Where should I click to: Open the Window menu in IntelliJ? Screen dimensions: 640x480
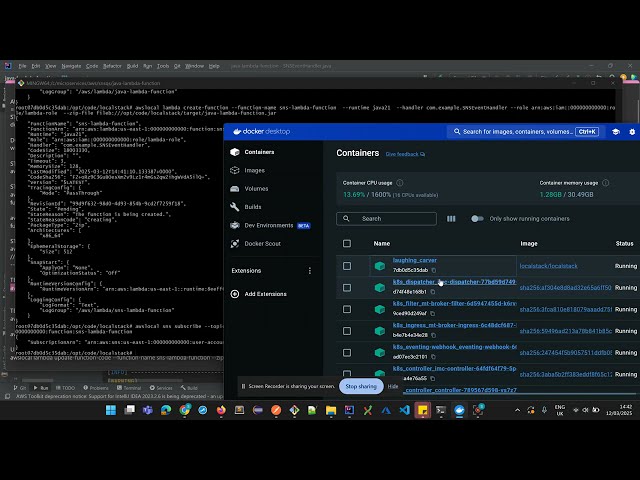tap(194, 66)
